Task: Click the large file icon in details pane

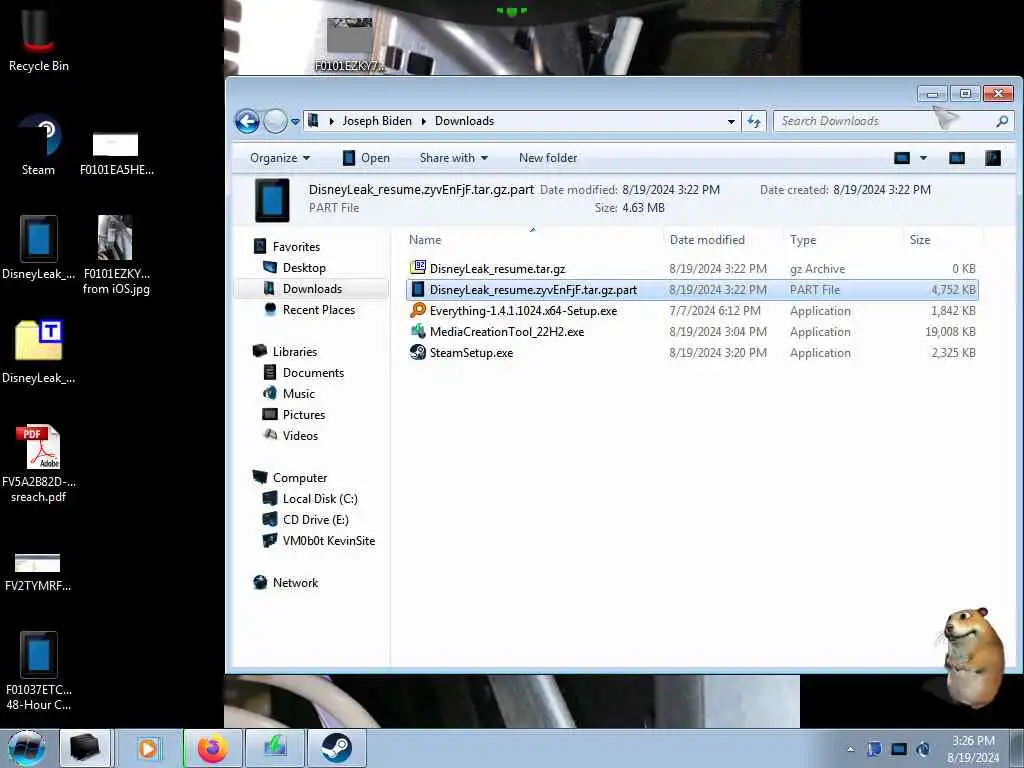Action: click(272, 200)
